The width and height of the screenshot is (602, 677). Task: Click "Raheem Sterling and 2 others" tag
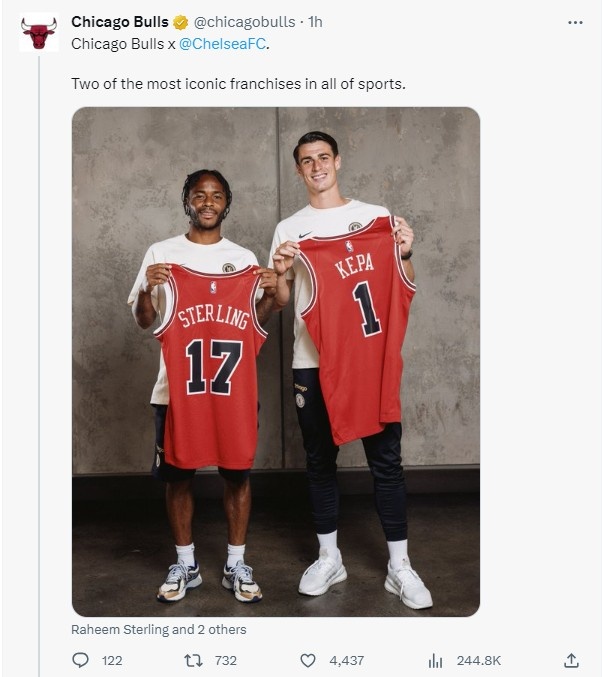pyautogui.click(x=158, y=630)
